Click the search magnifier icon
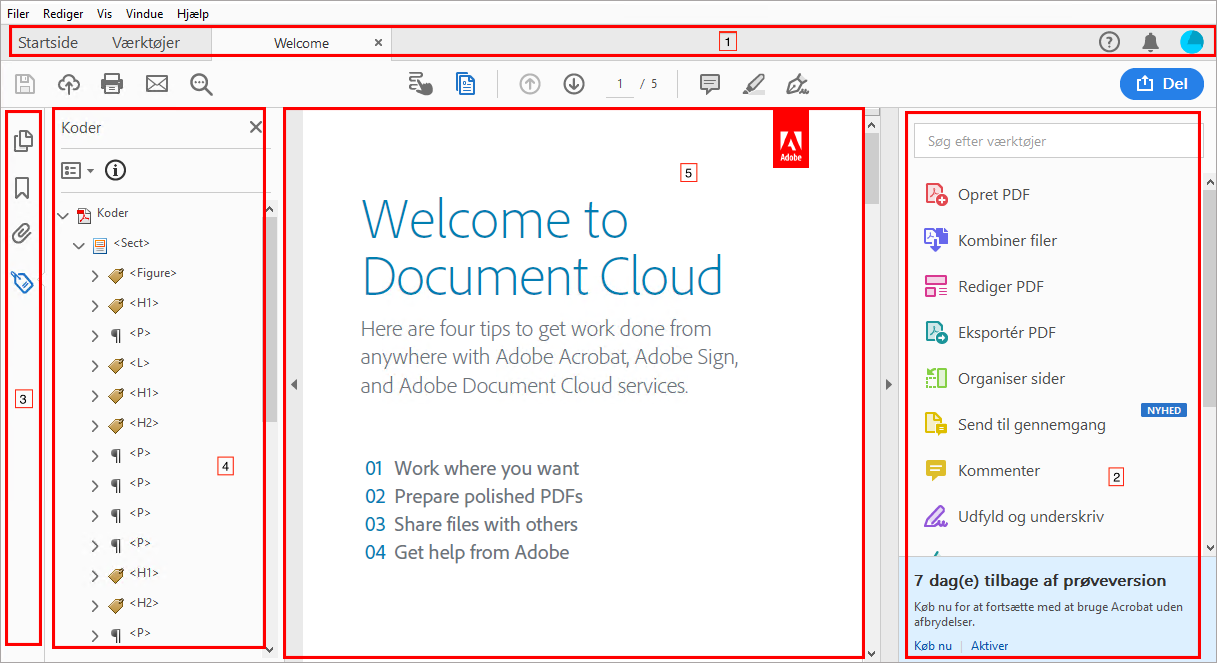Image resolution: width=1217 pixels, height=663 pixels. [x=202, y=84]
